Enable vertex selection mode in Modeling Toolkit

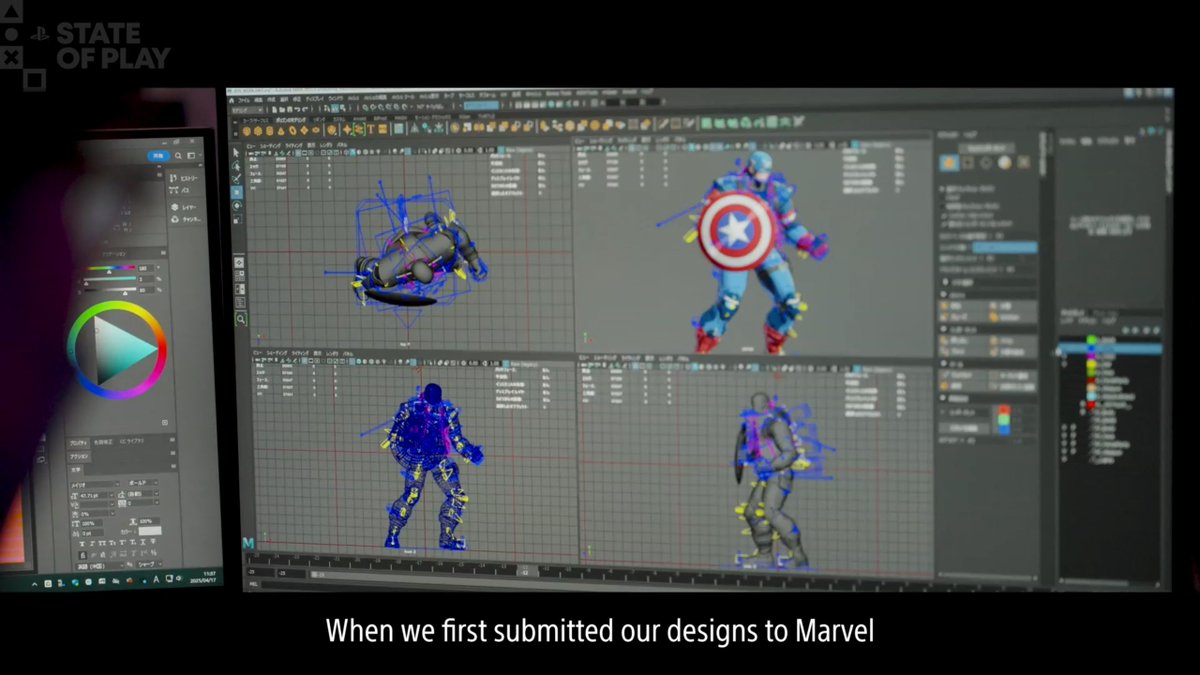pyautogui.click(x=967, y=163)
